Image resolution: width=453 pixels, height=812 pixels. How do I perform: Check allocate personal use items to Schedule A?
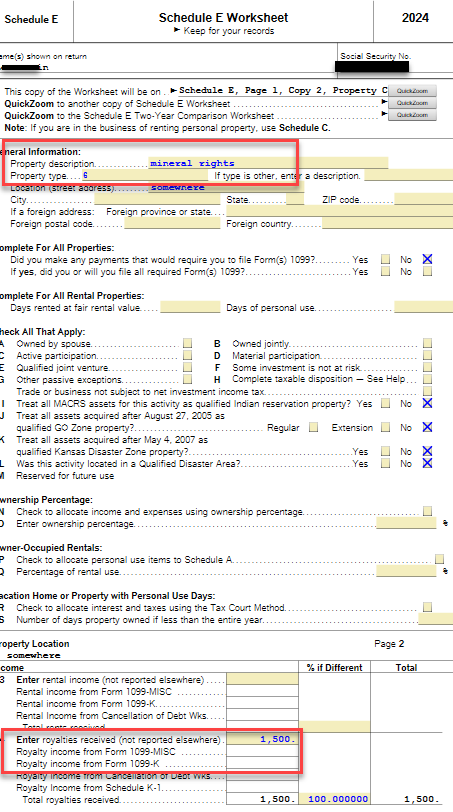click(439, 559)
